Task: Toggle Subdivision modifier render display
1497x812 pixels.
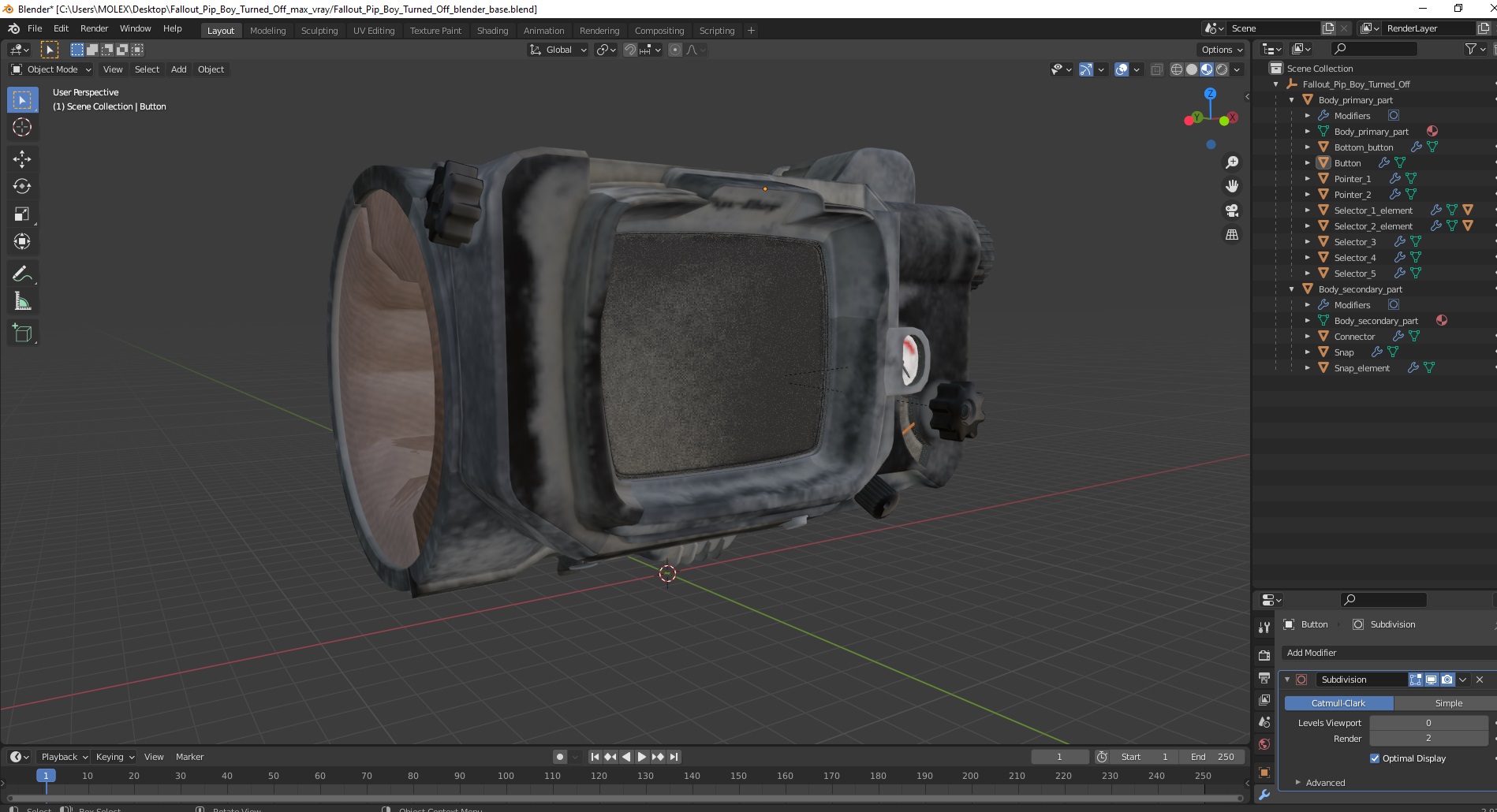Action: click(x=1447, y=680)
